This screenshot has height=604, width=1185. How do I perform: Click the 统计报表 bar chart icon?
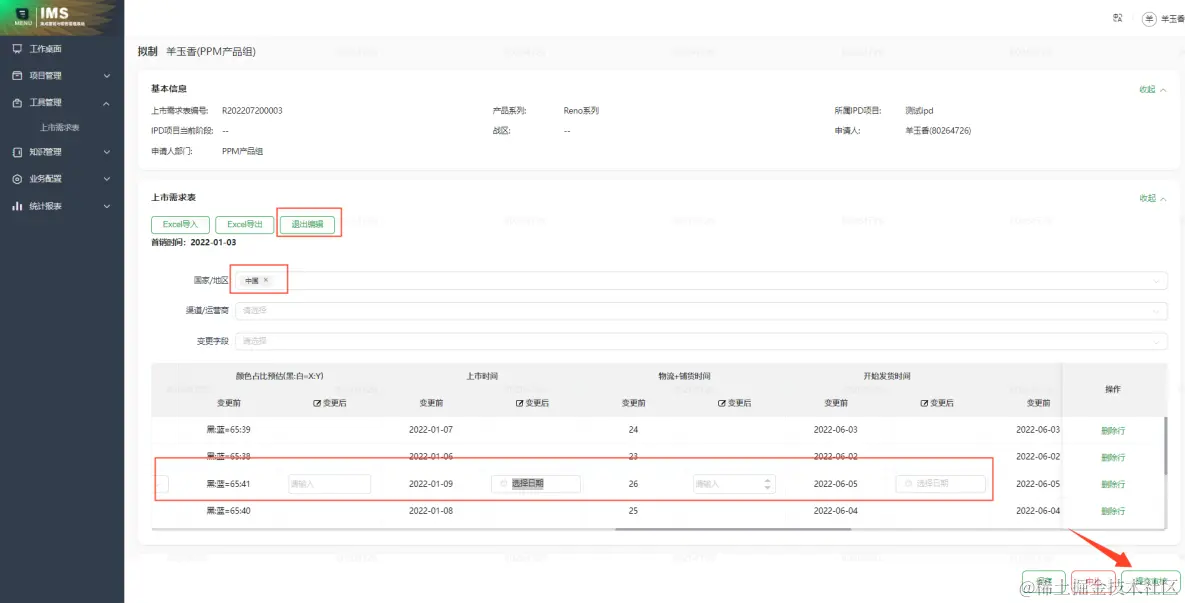coord(17,206)
